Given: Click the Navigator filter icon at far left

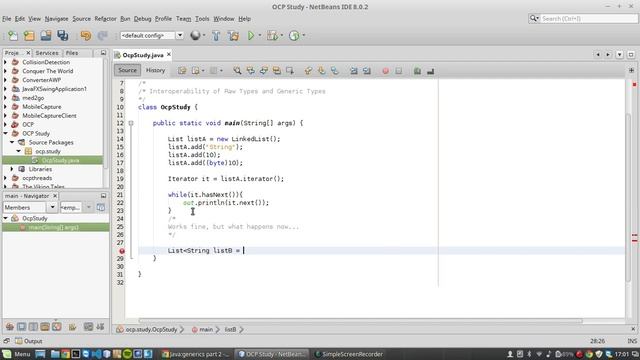Looking at the screenshot, I should (10, 327).
